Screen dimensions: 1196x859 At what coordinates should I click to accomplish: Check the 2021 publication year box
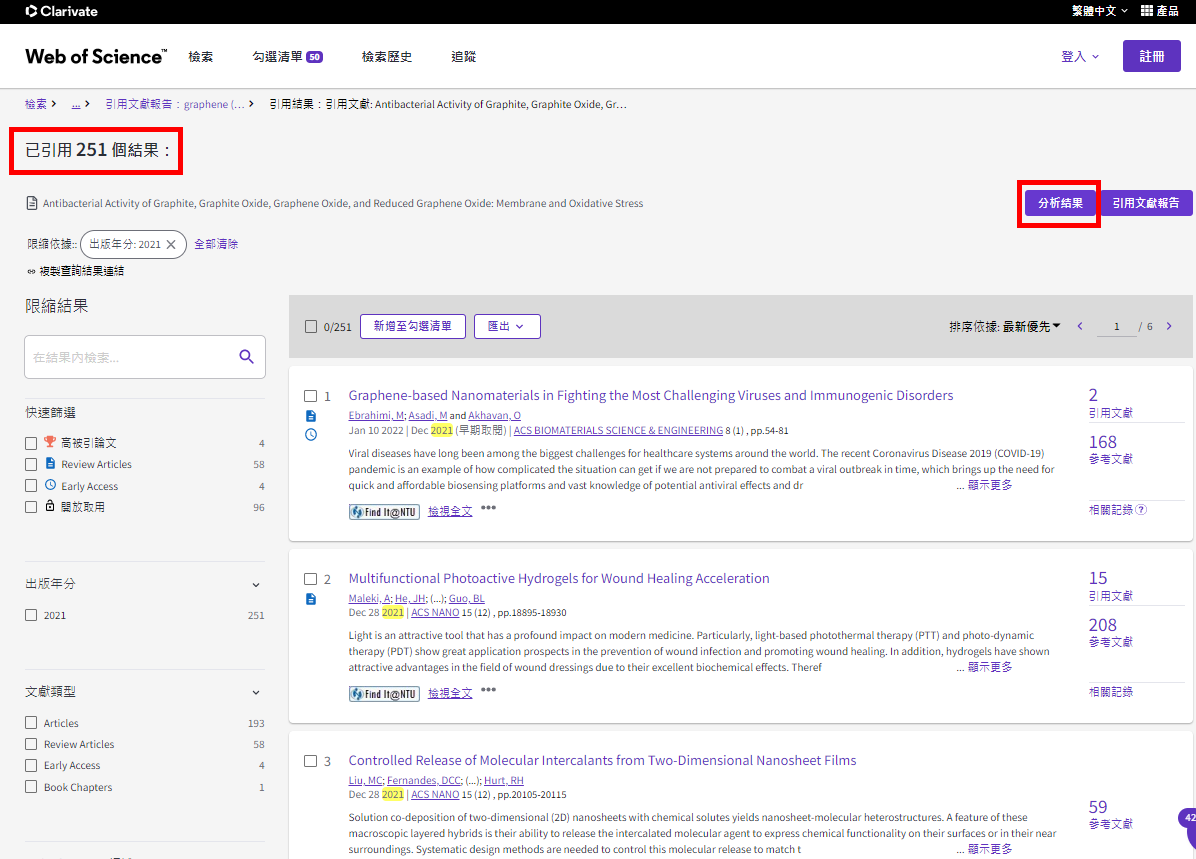coord(31,615)
